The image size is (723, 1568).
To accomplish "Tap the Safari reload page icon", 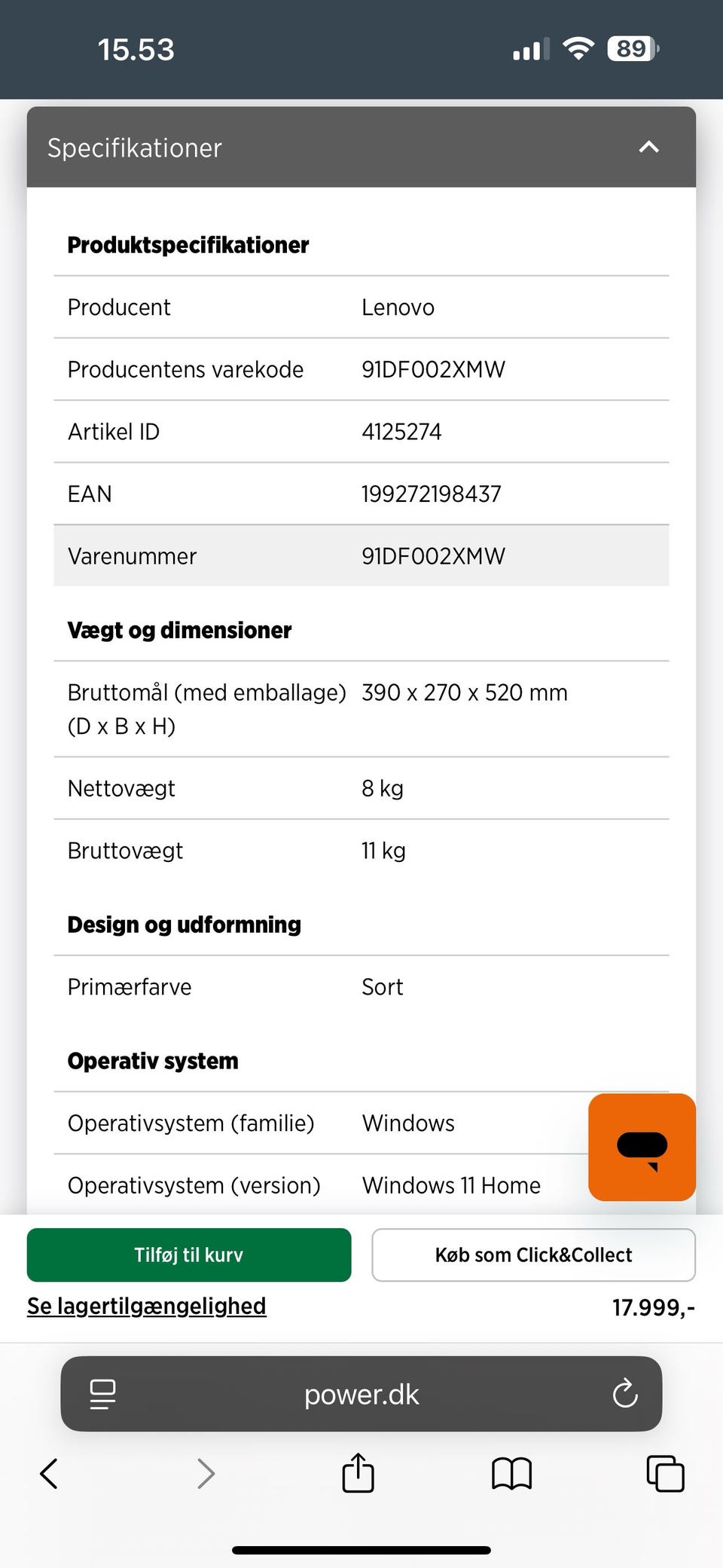I will [624, 1394].
